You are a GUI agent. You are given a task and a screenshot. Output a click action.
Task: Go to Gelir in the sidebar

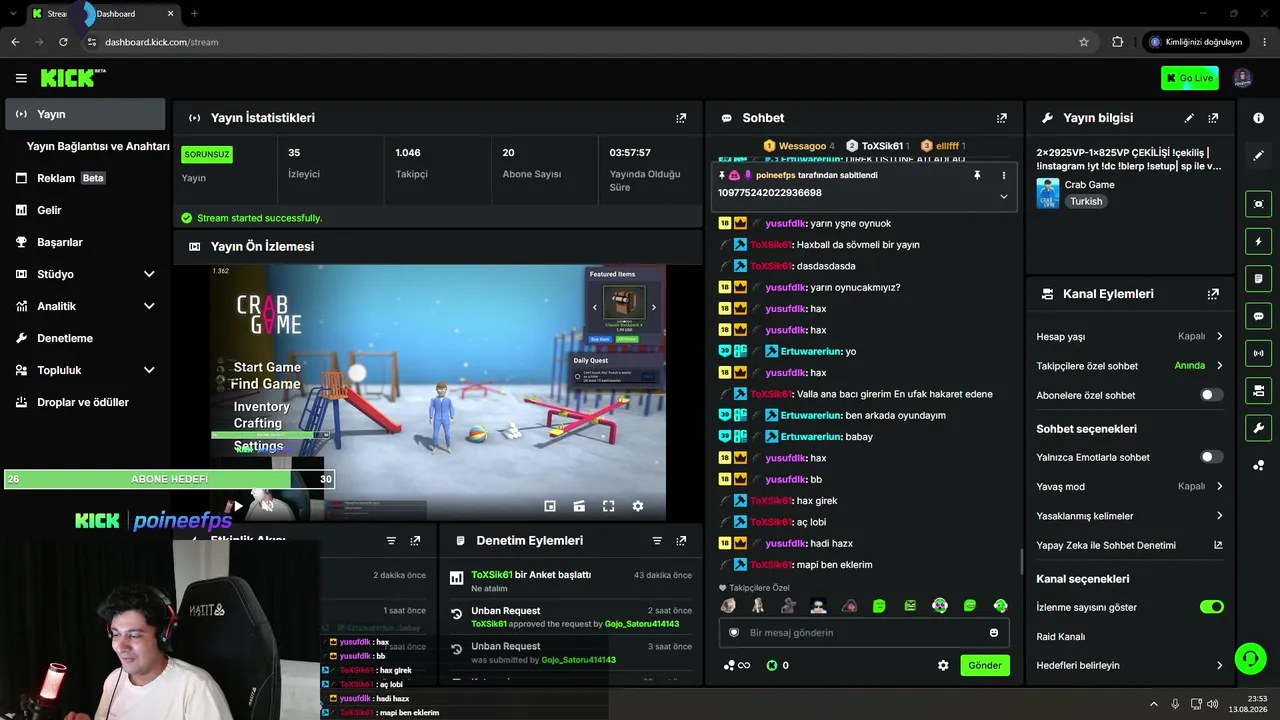tap(85, 210)
